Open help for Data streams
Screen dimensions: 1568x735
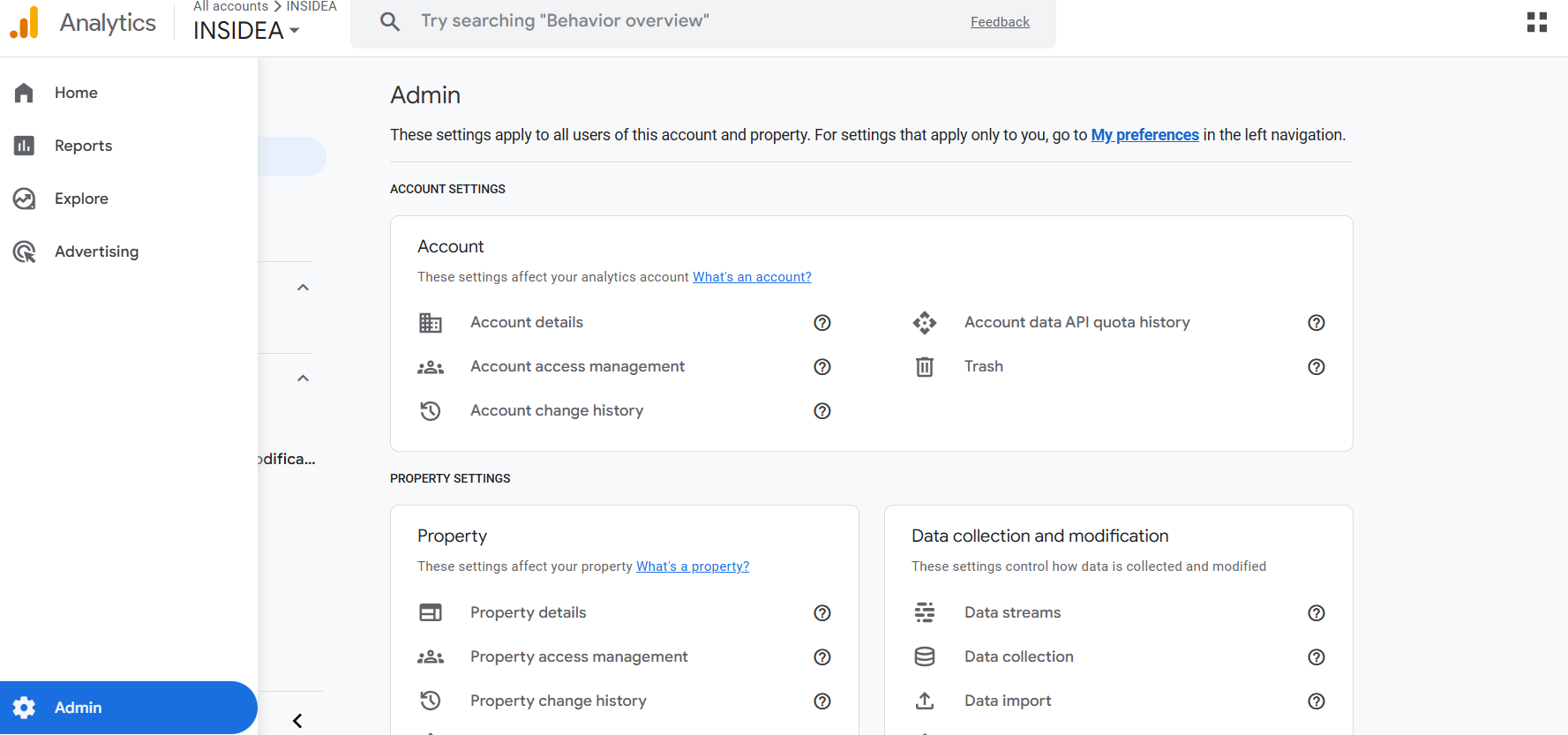point(1317,613)
